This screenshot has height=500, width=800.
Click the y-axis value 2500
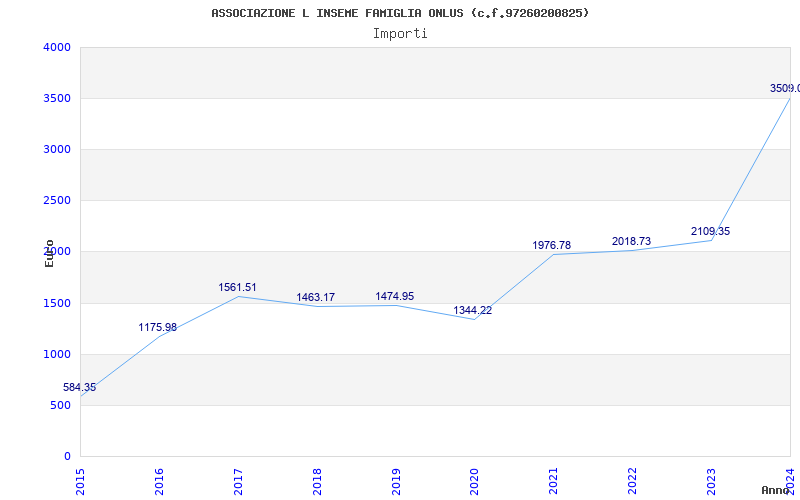[57, 201]
